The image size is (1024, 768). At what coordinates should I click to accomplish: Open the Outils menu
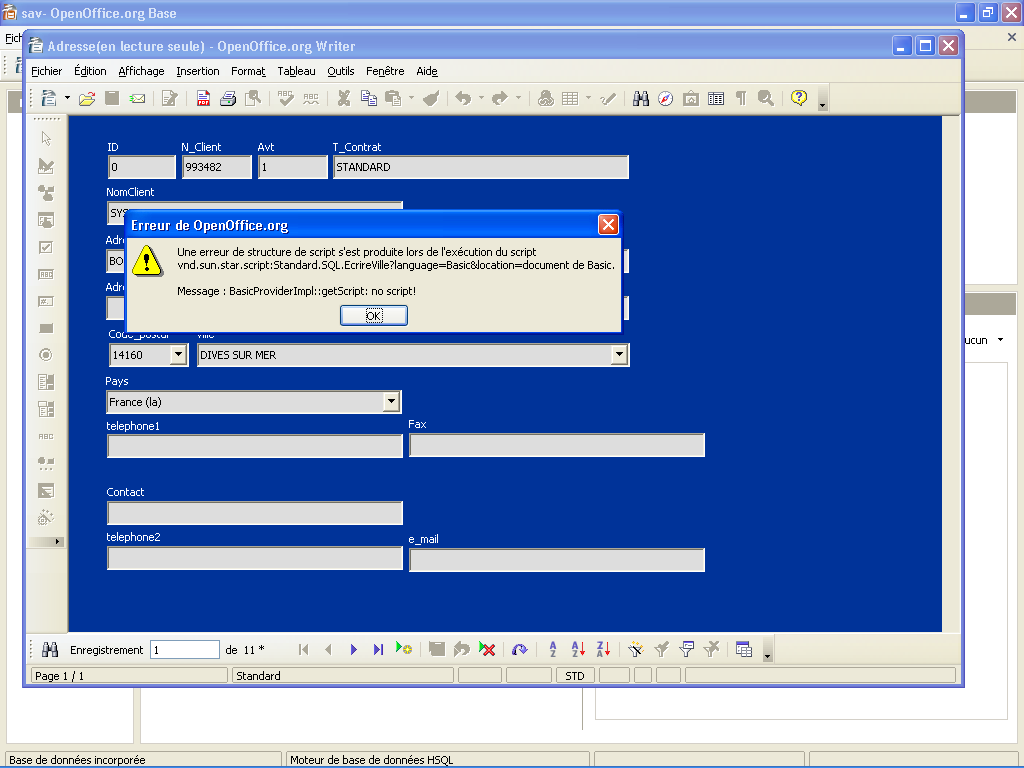coord(341,71)
